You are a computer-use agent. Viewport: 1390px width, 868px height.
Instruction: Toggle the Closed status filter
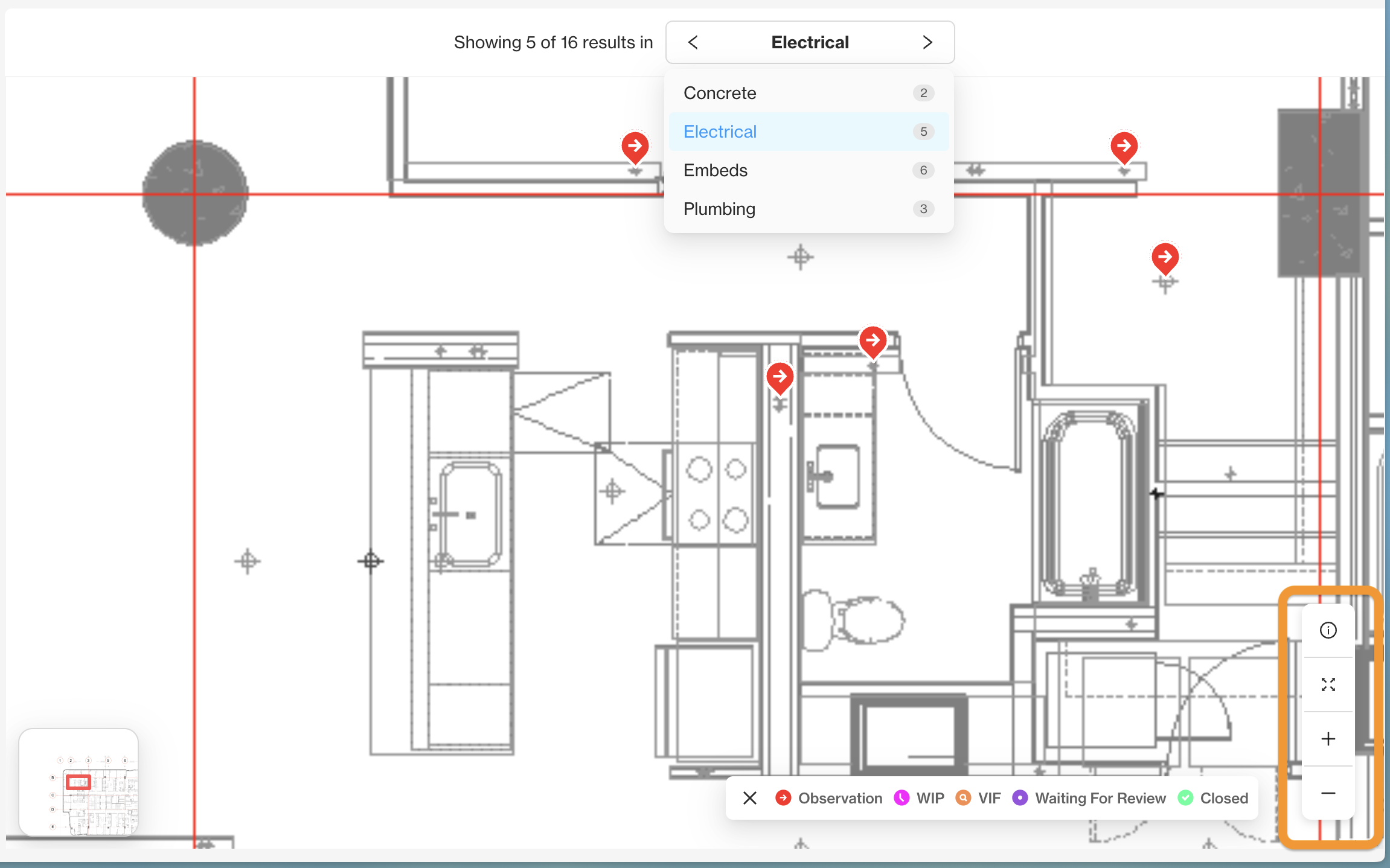(x=1214, y=798)
